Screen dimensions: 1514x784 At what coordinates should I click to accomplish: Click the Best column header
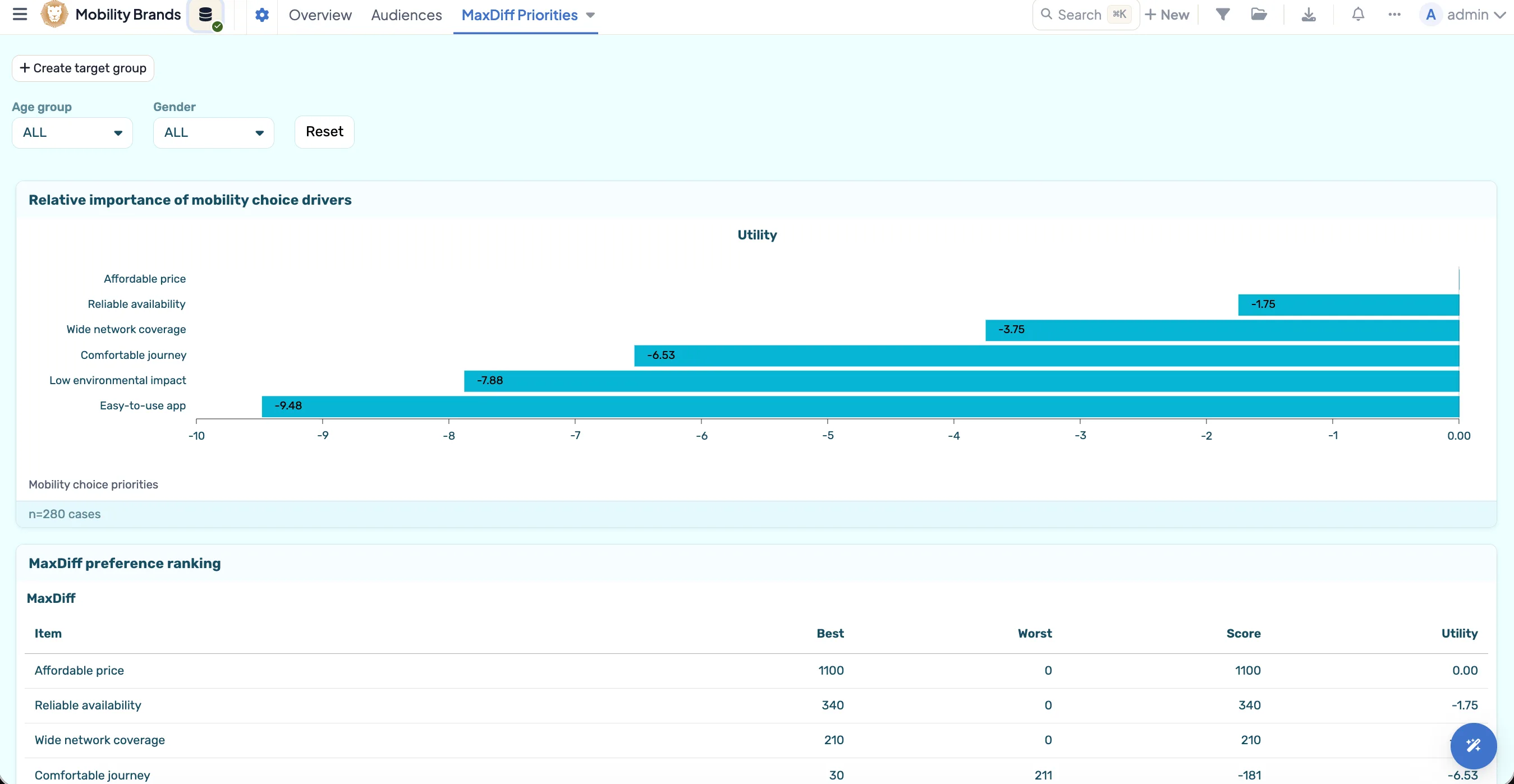pos(830,633)
